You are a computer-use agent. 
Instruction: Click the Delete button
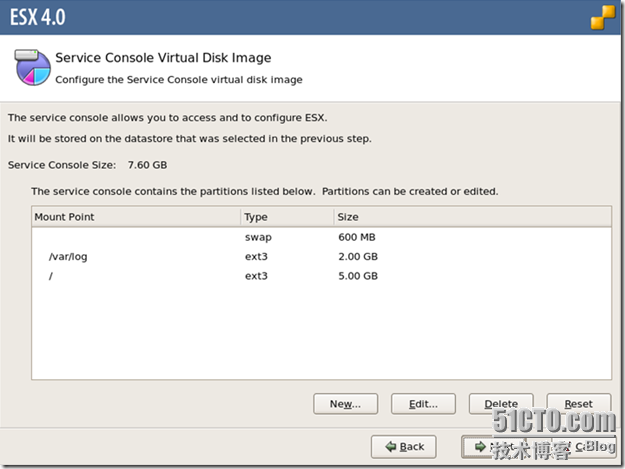click(501, 404)
